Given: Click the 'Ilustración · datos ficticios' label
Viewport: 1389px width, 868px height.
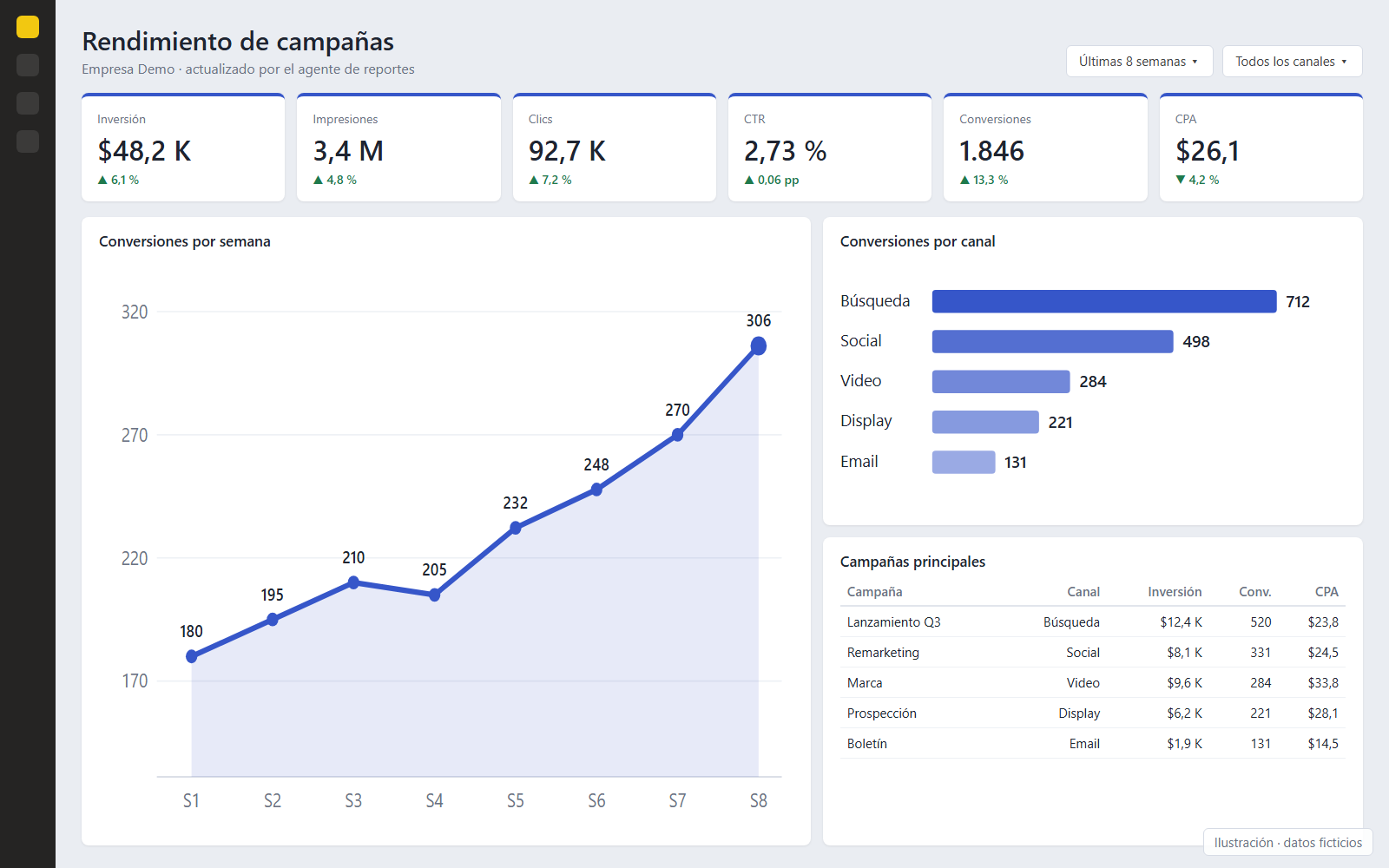Looking at the screenshot, I should pyautogui.click(x=1288, y=843).
